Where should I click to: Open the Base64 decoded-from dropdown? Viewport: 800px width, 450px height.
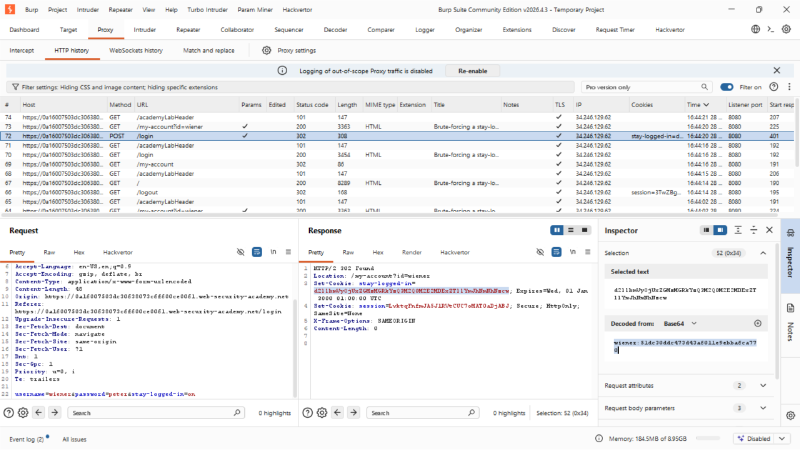coord(680,323)
